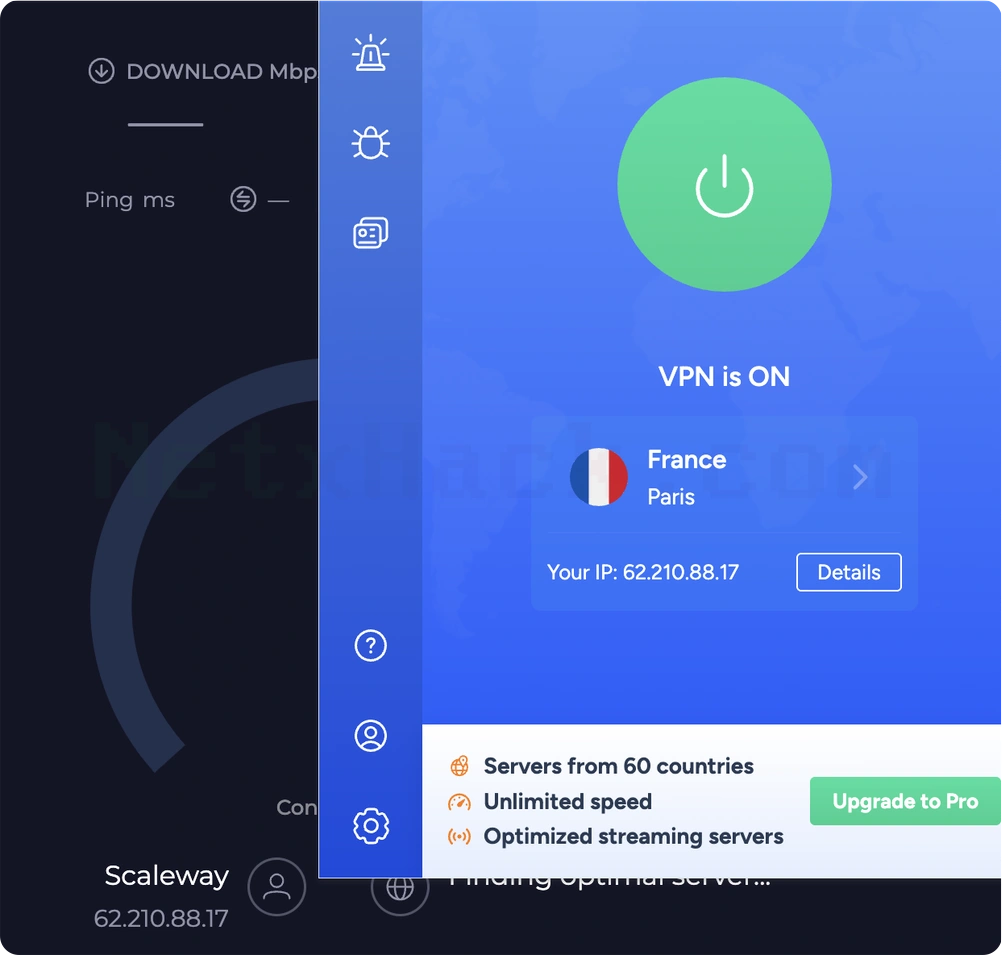
Task: Click the download arrow icon
Action: pos(101,71)
